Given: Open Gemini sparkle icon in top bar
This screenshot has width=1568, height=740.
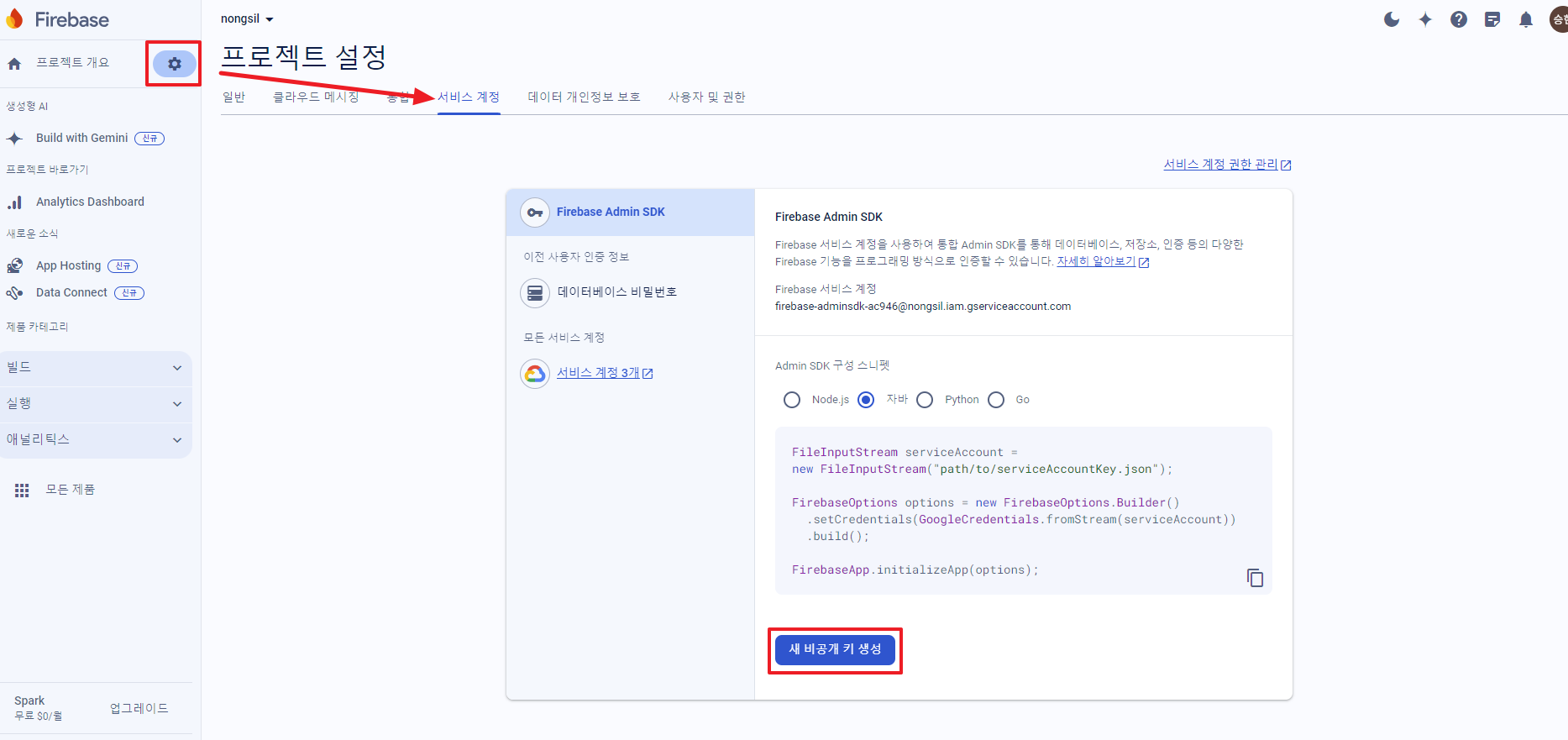Looking at the screenshot, I should (x=1425, y=19).
